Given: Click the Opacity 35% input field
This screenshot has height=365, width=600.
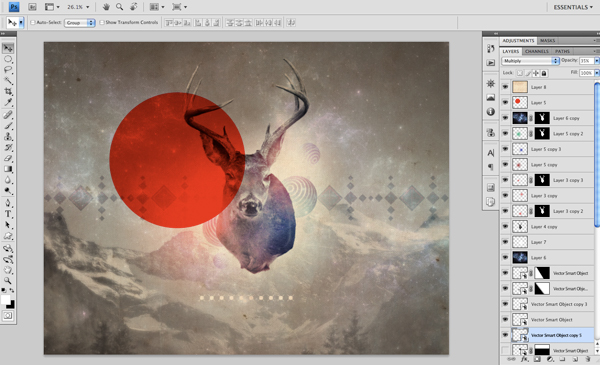Looking at the screenshot, I should [x=586, y=61].
